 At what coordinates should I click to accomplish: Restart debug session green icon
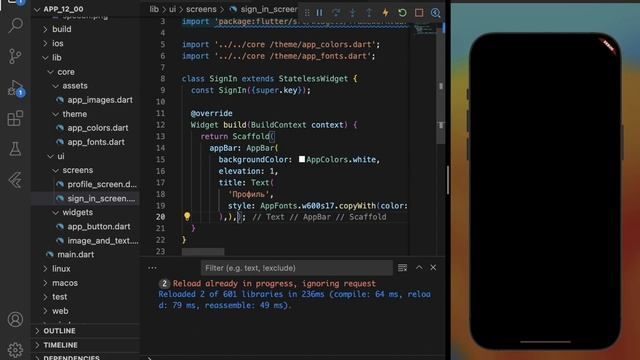[402, 13]
